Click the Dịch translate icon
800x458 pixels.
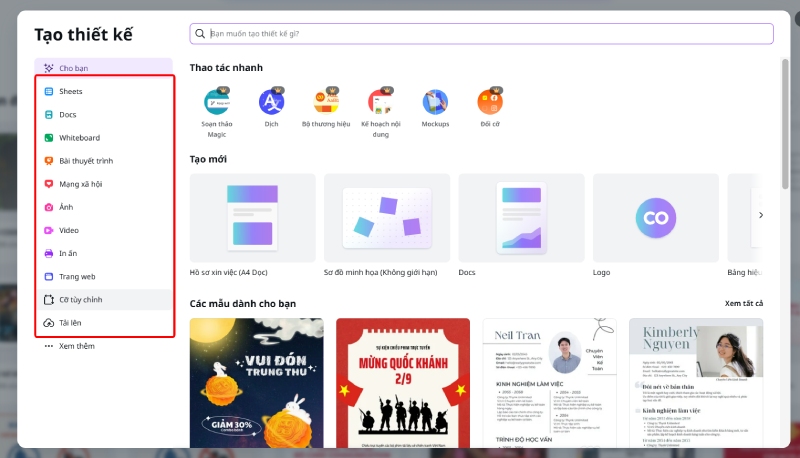pos(271,102)
